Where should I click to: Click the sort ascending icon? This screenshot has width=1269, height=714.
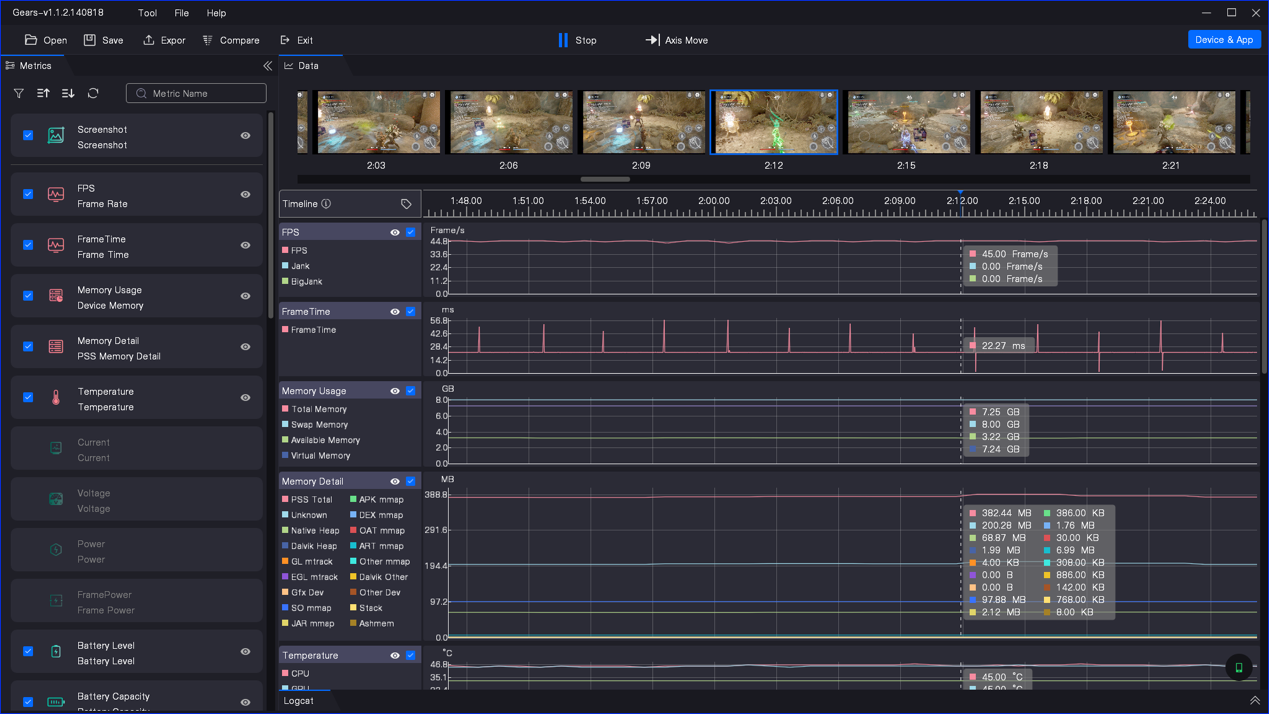43,93
